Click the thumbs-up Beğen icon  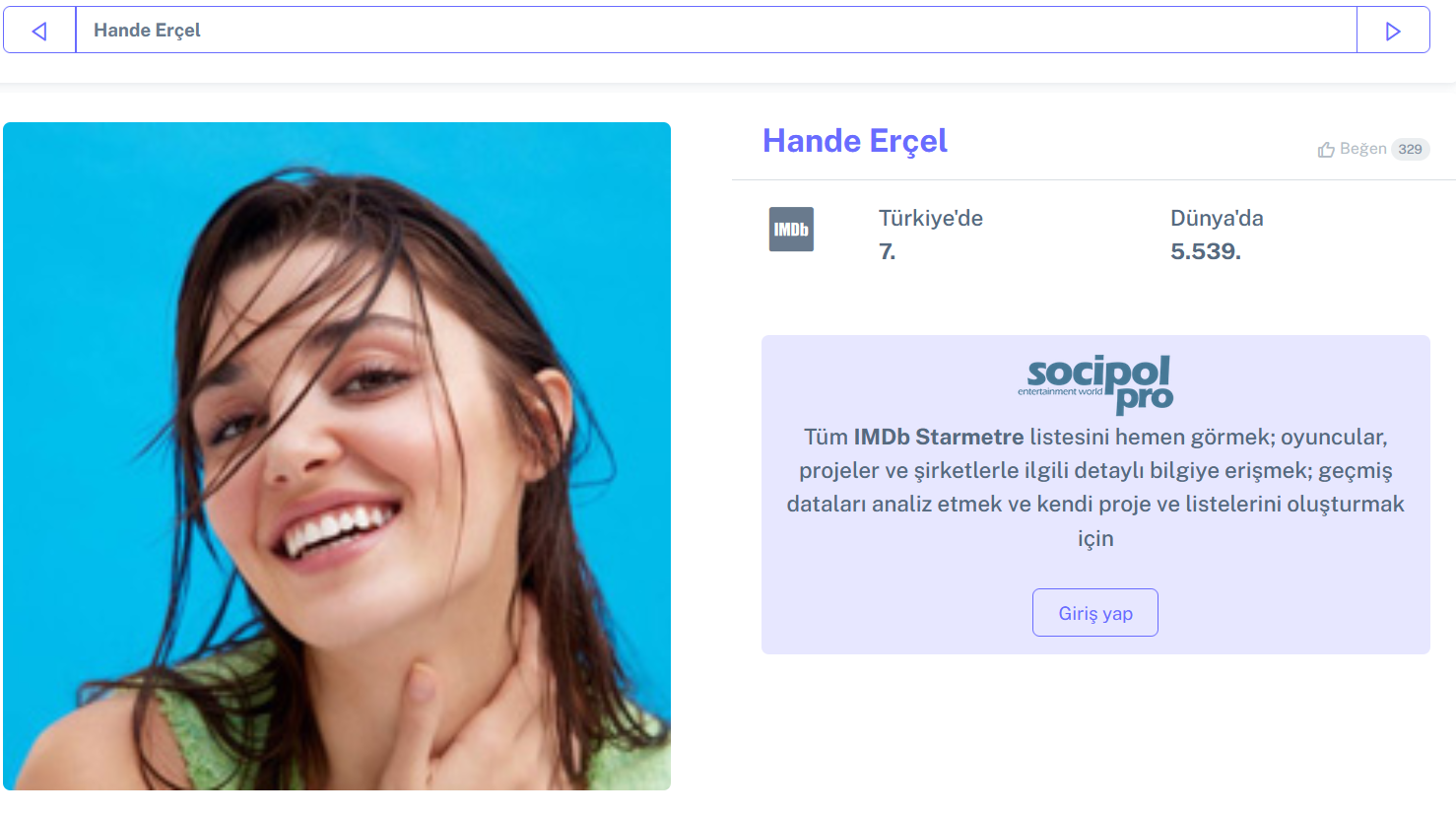pyautogui.click(x=1326, y=150)
